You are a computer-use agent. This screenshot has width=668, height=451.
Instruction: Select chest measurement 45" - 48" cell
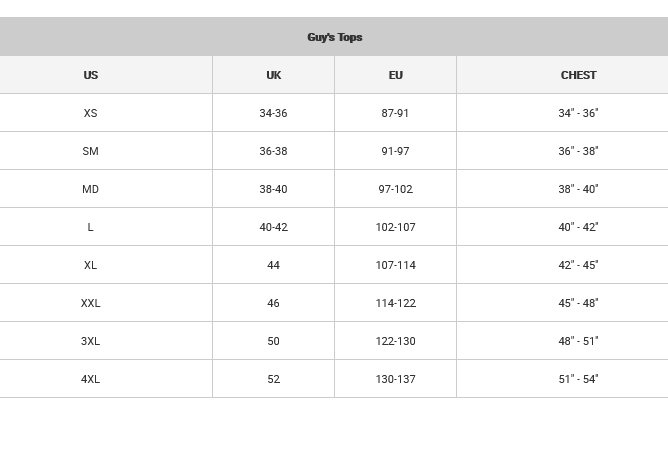(578, 303)
